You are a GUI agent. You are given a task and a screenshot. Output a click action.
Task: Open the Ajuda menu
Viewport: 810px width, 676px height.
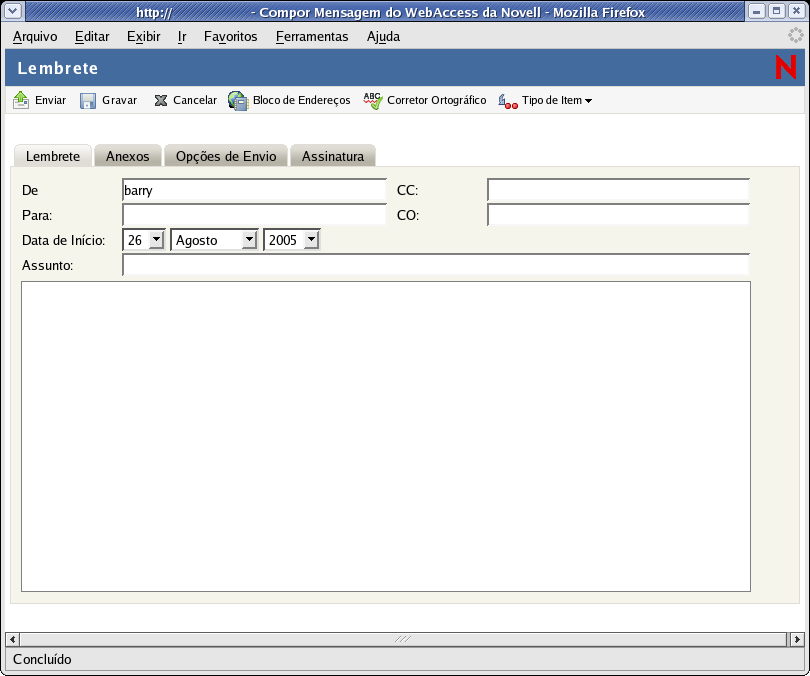tap(383, 37)
